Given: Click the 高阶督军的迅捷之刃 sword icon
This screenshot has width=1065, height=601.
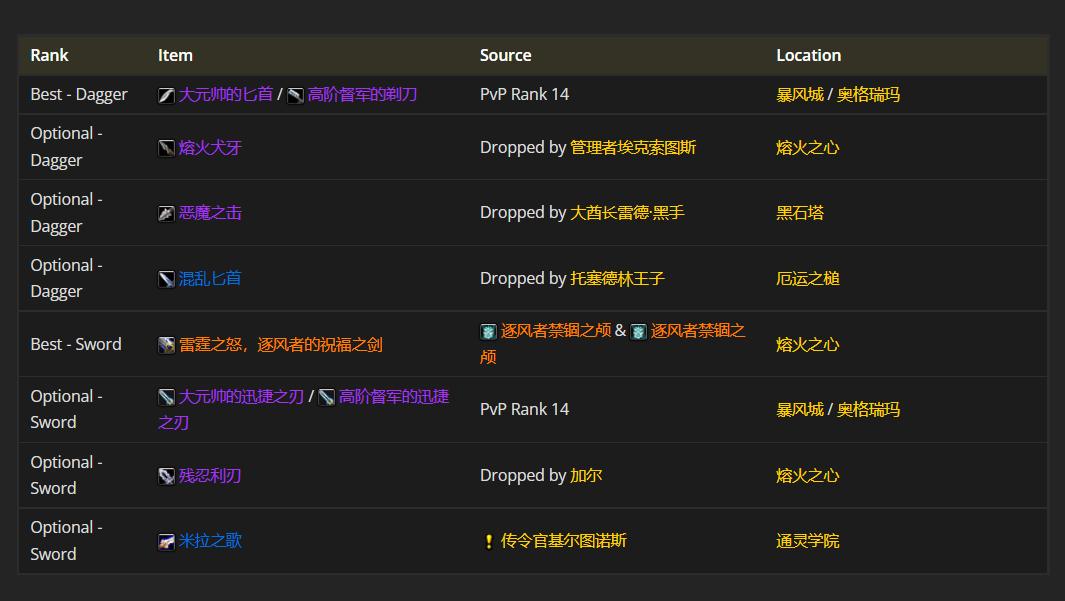Looking at the screenshot, I should tap(327, 397).
